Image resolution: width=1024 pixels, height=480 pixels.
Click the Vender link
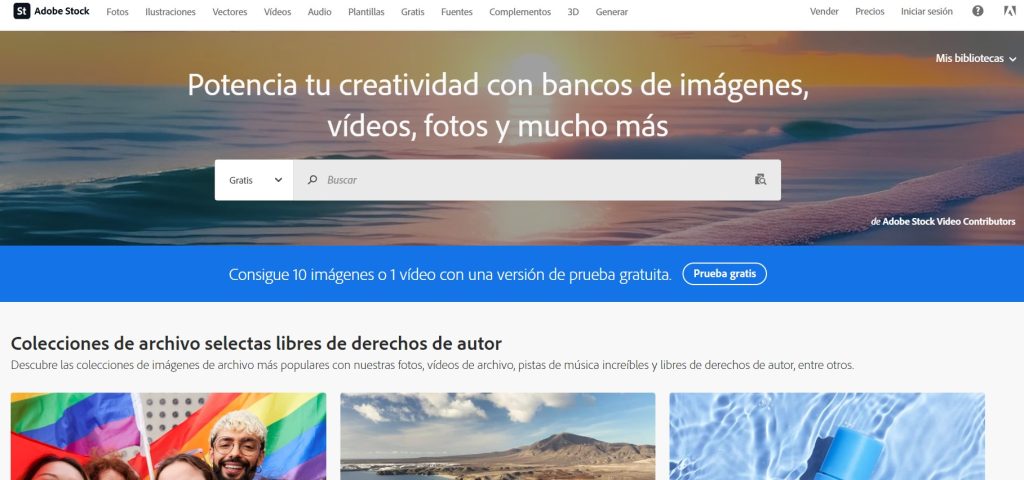click(824, 12)
